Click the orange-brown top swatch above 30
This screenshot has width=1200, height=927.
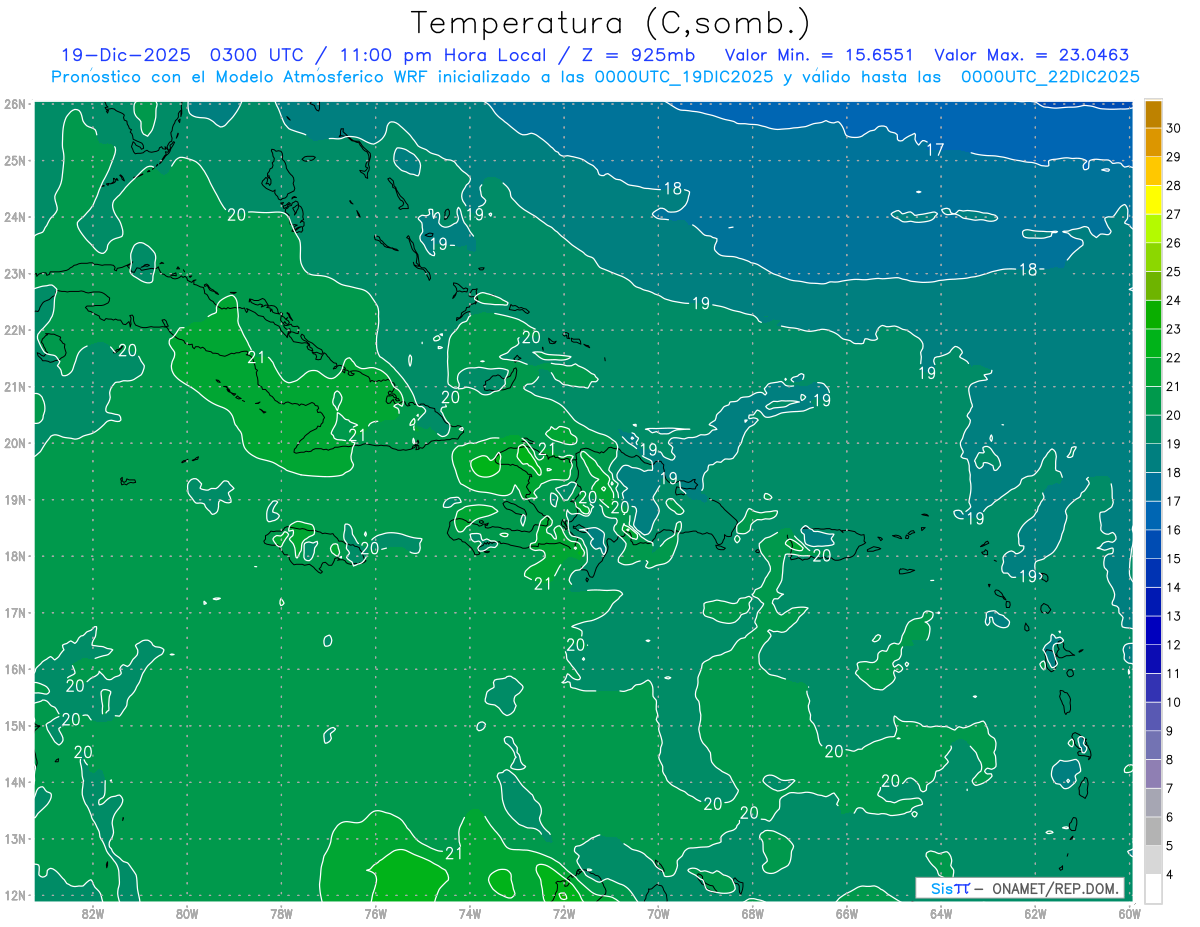coord(1154,113)
